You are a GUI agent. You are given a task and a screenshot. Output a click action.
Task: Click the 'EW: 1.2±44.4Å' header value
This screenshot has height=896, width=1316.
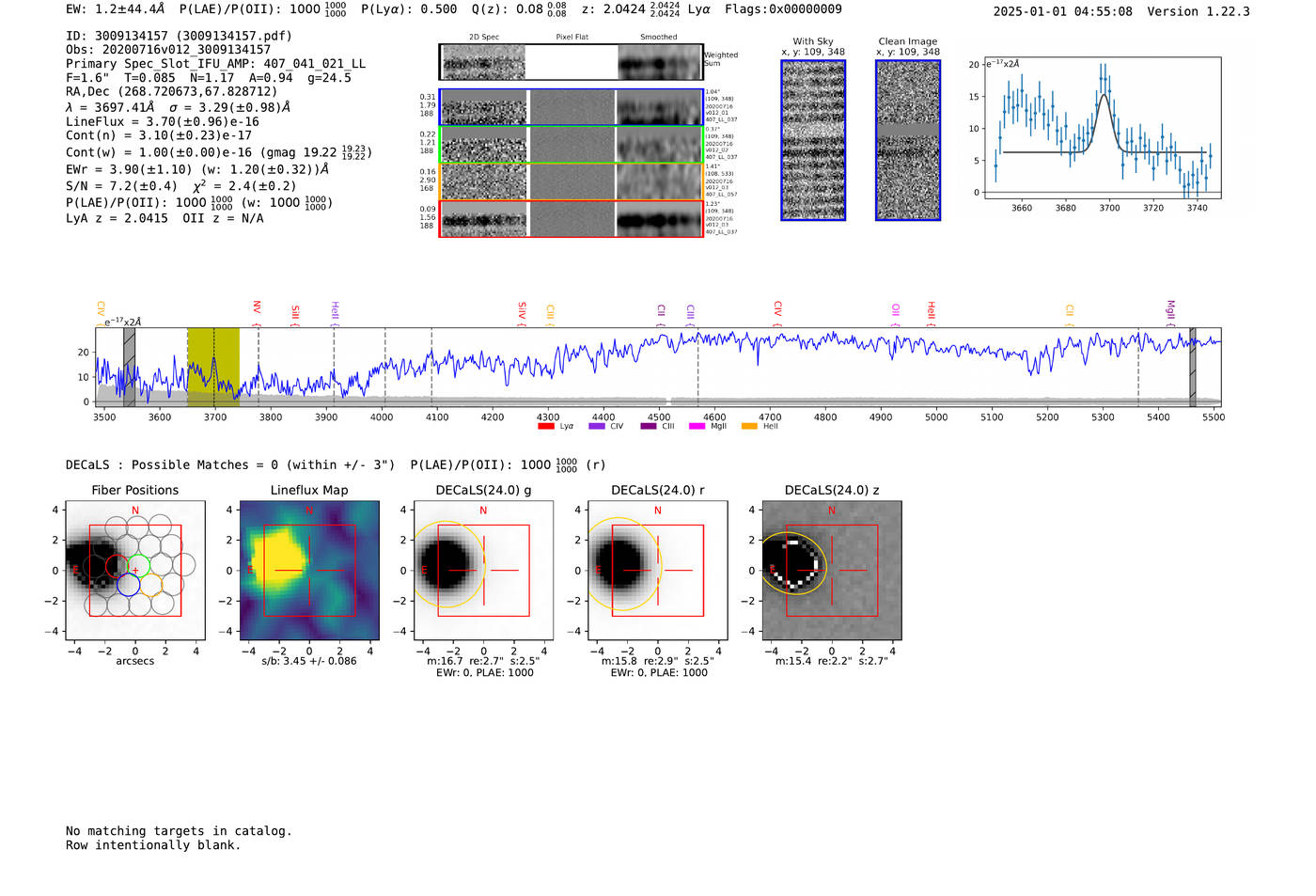click(x=115, y=9)
